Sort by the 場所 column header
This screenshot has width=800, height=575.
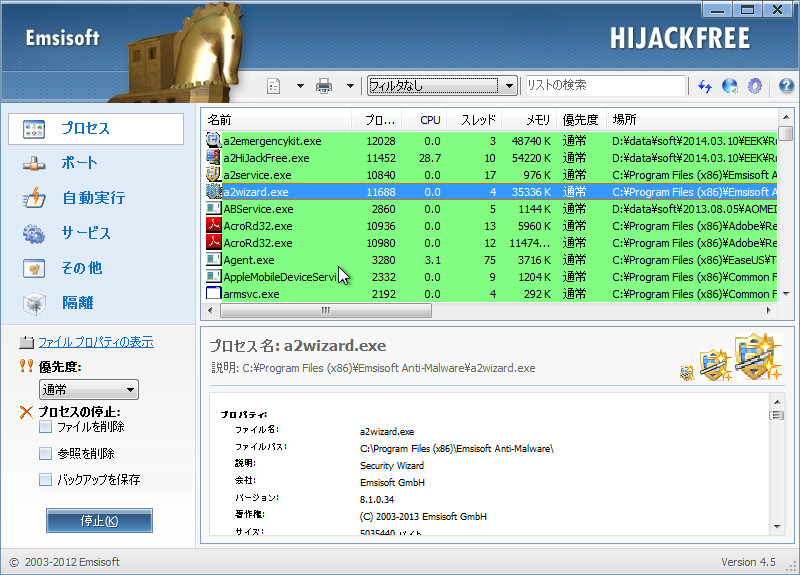pyautogui.click(x=692, y=120)
